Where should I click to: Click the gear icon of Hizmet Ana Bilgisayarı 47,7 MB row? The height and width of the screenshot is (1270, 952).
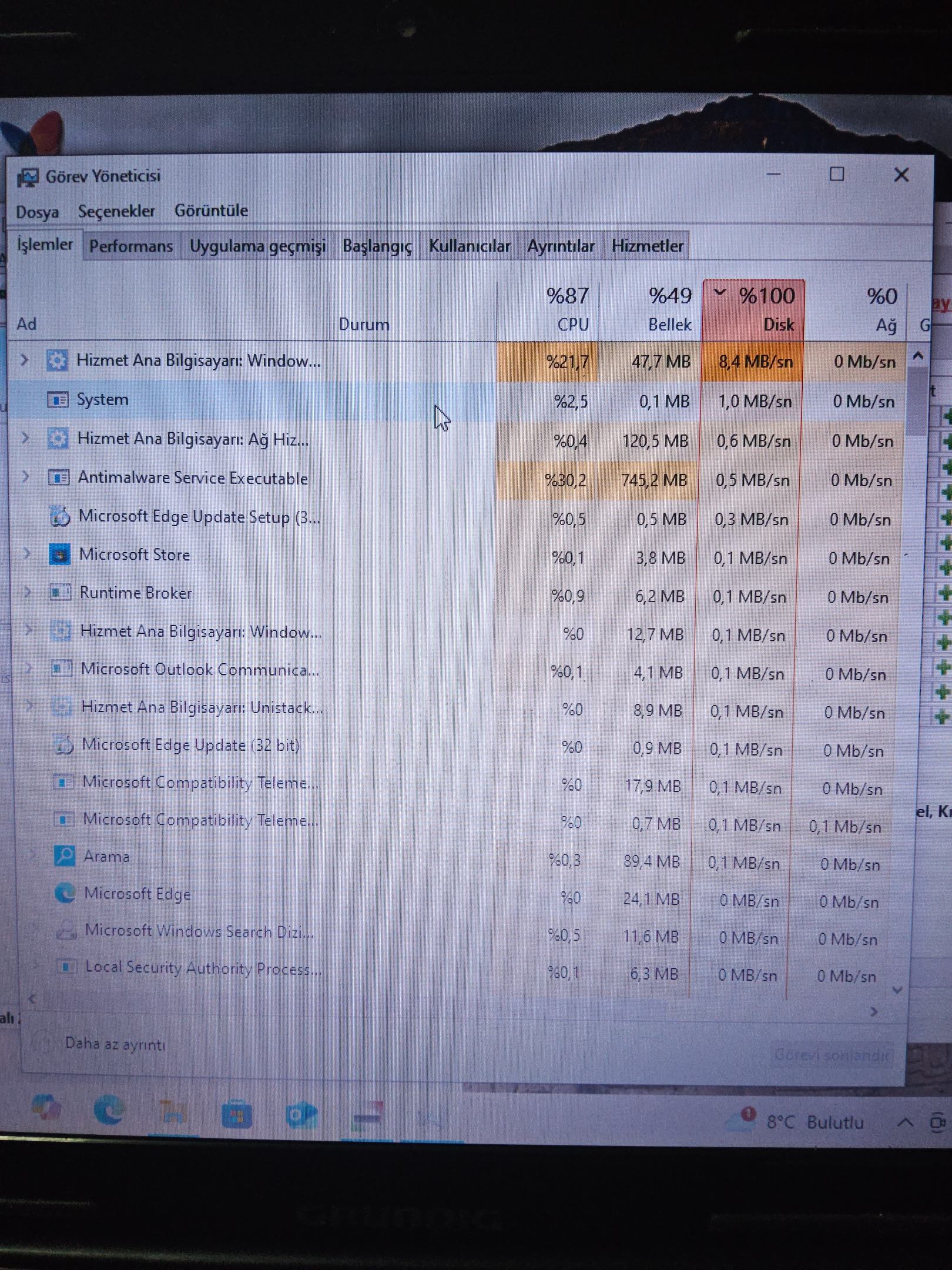(x=57, y=360)
